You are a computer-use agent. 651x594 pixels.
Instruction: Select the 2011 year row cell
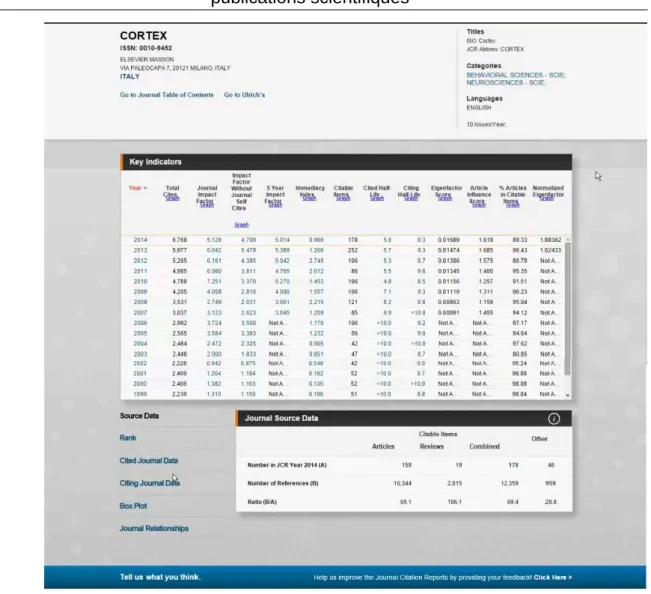tap(140, 271)
